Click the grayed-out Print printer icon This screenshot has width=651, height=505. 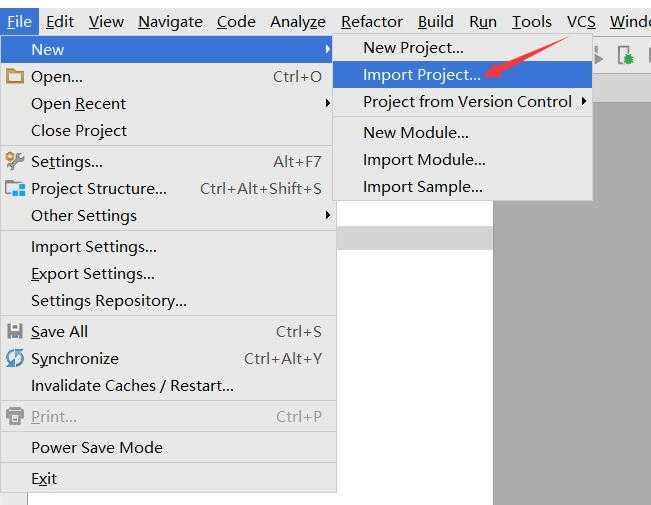[x=15, y=416]
